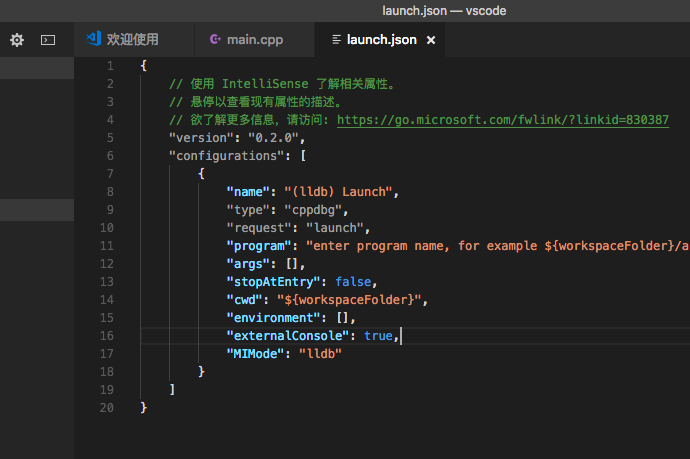Click the C++ file icon on main.cpp tab
The image size is (690, 459).
(x=214, y=40)
